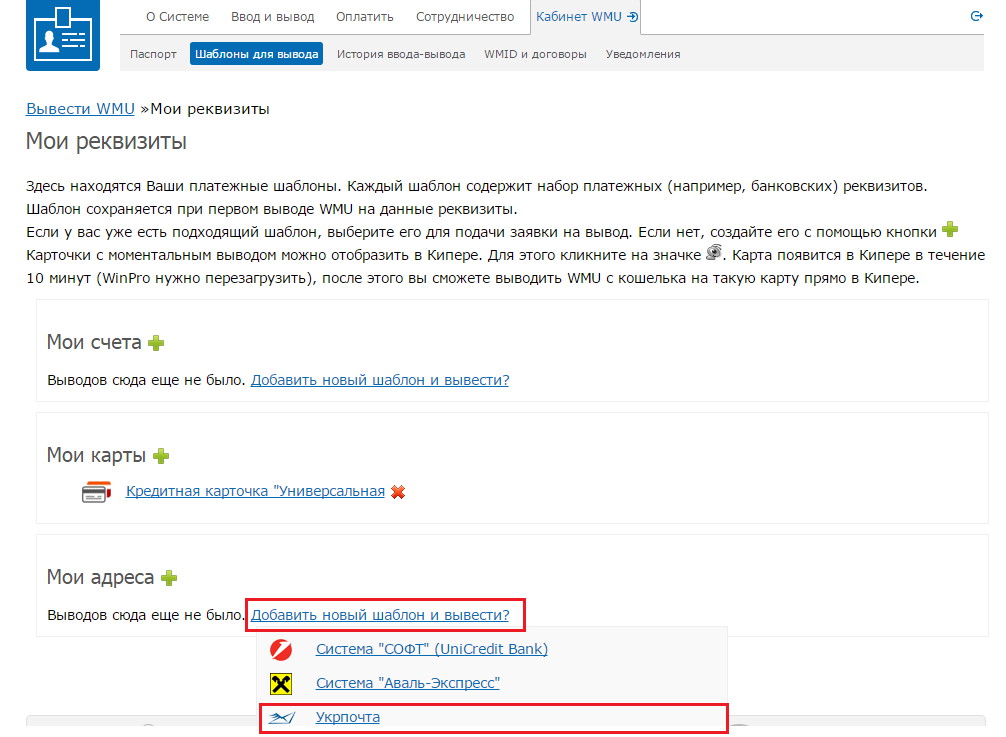The width and height of the screenshot is (1006, 737).
Task: Click the Вывести WMU breadcrumb link
Action: tap(80, 109)
